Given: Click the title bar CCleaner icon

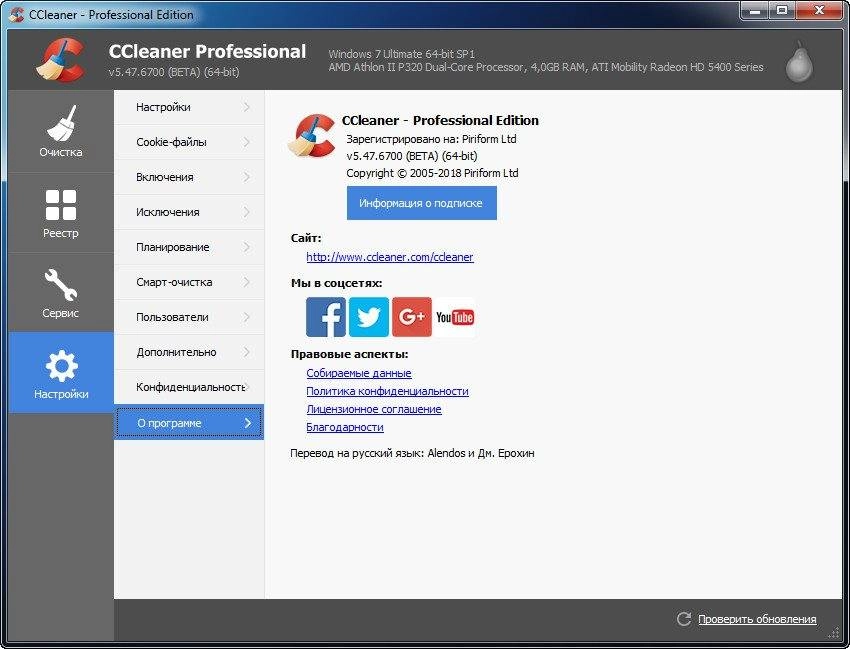Looking at the screenshot, I should (16, 15).
